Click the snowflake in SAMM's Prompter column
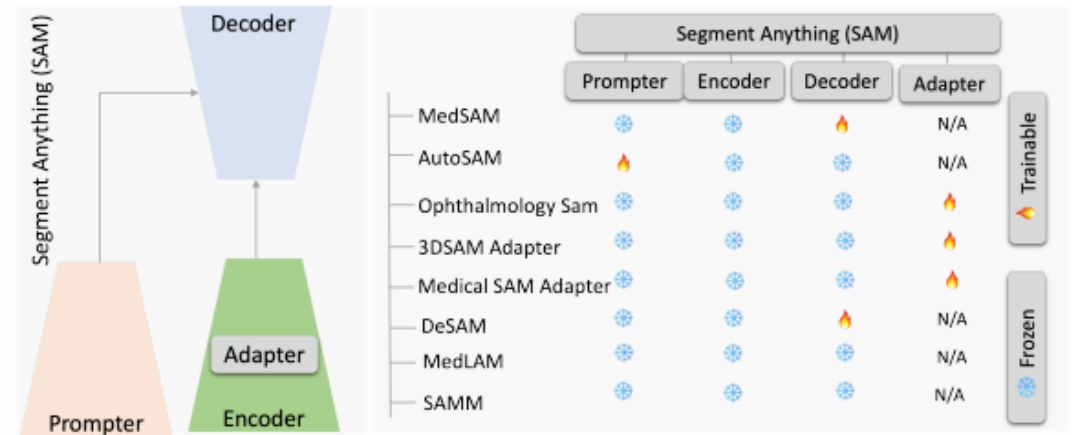1075x435 pixels. (624, 391)
